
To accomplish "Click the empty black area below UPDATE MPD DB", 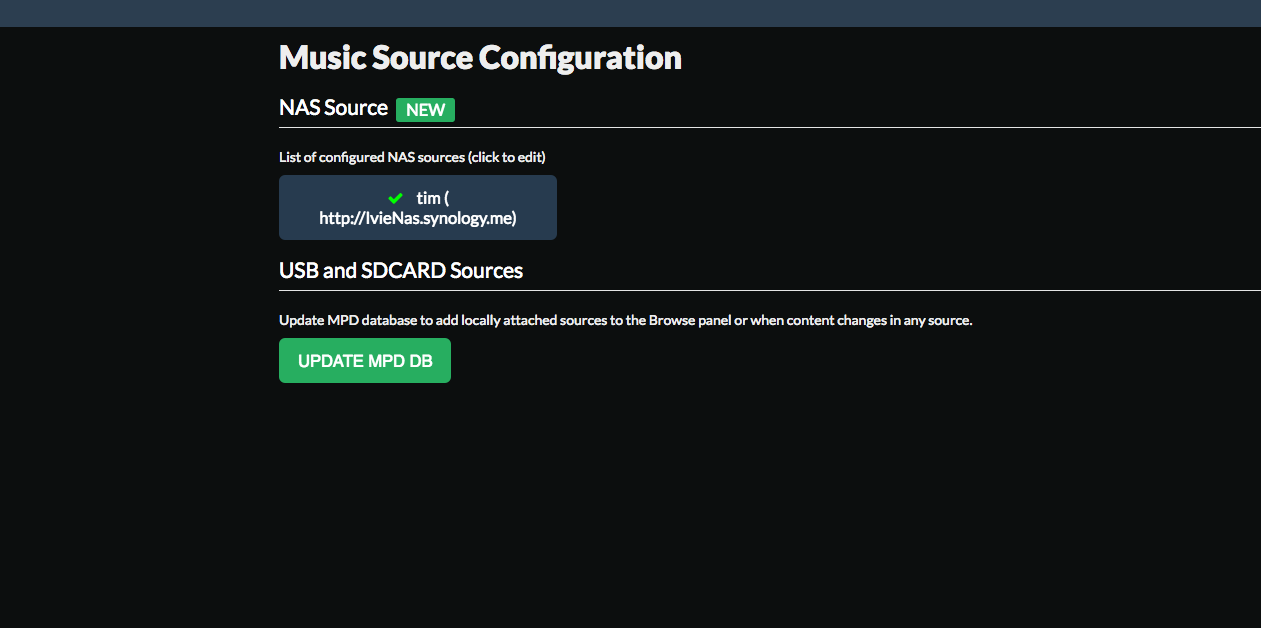I will tap(630, 500).
